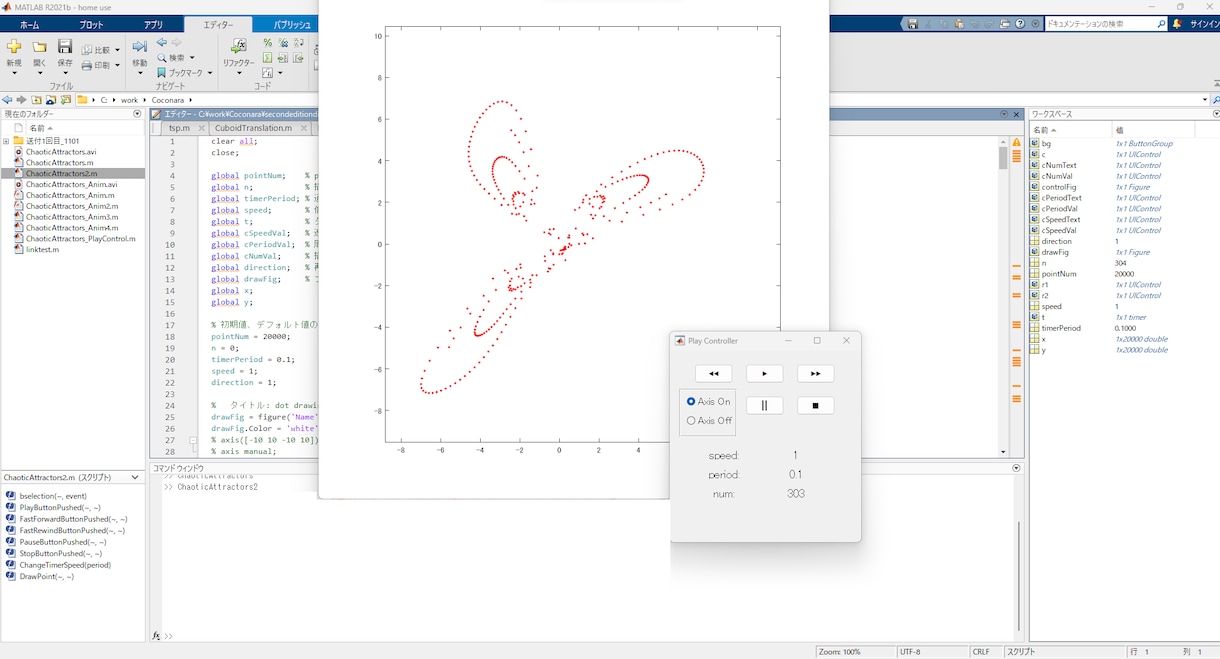Click the percent comment icon in コード group
This screenshot has height=659, width=1220.
click(x=267, y=43)
